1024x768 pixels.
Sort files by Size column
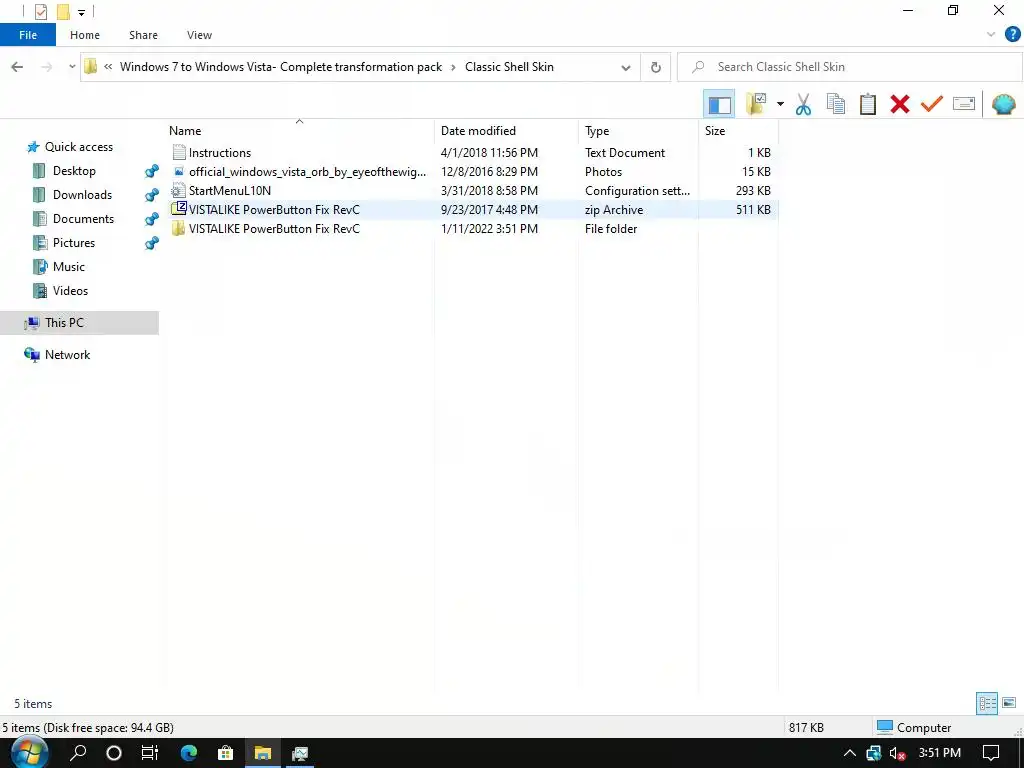[738, 131]
